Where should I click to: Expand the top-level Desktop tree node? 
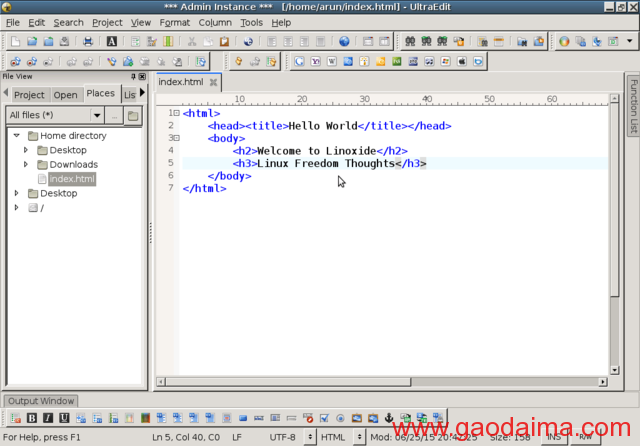point(17,193)
